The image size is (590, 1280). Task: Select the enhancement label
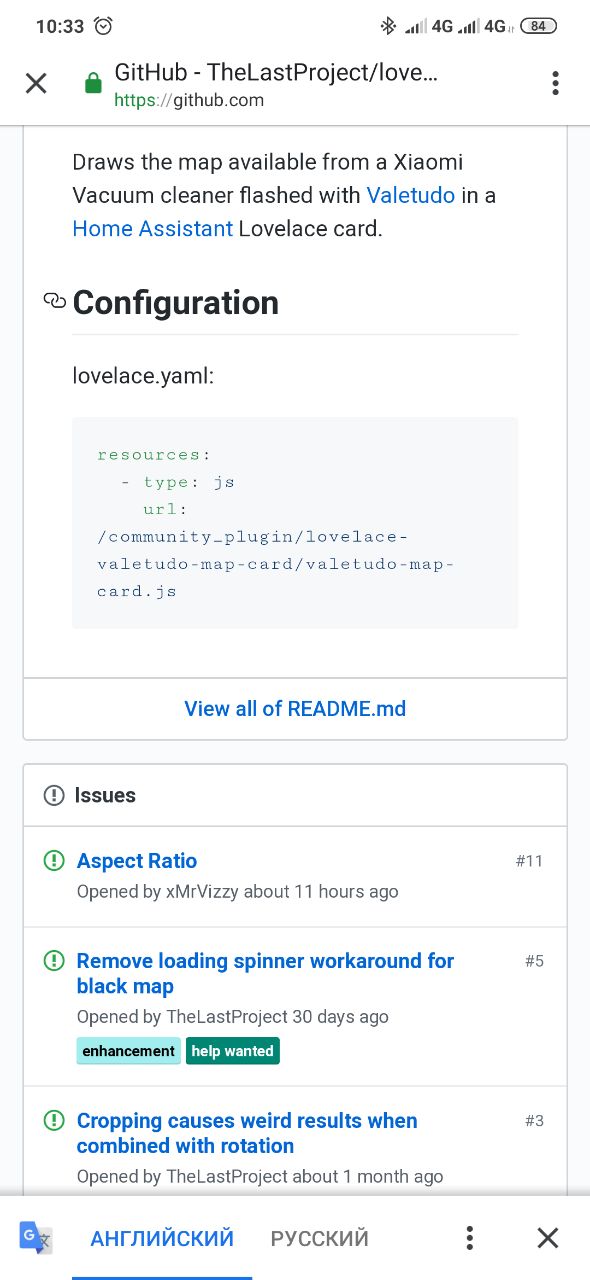pyautogui.click(x=129, y=1051)
